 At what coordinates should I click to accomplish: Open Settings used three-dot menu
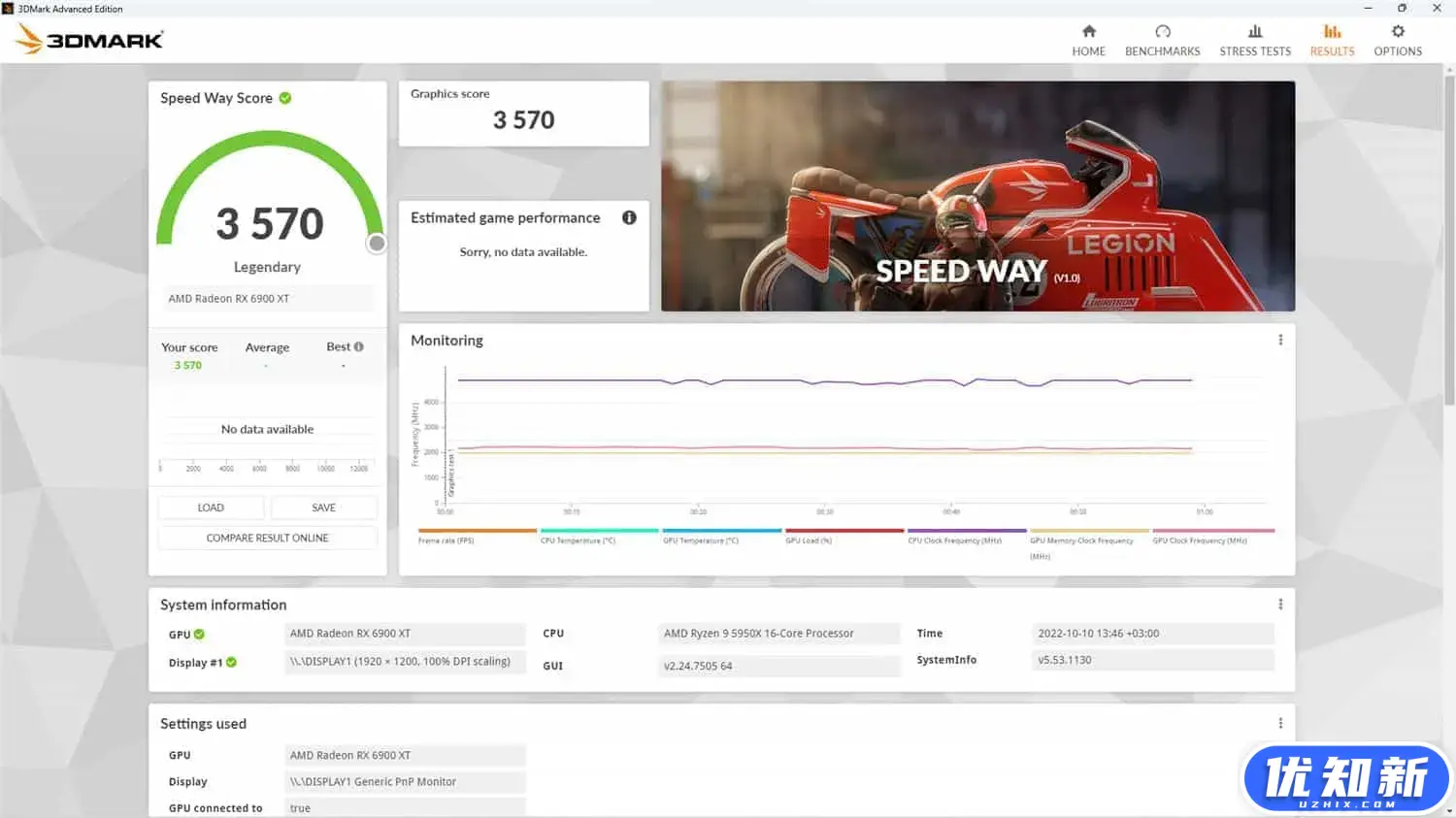(x=1280, y=724)
